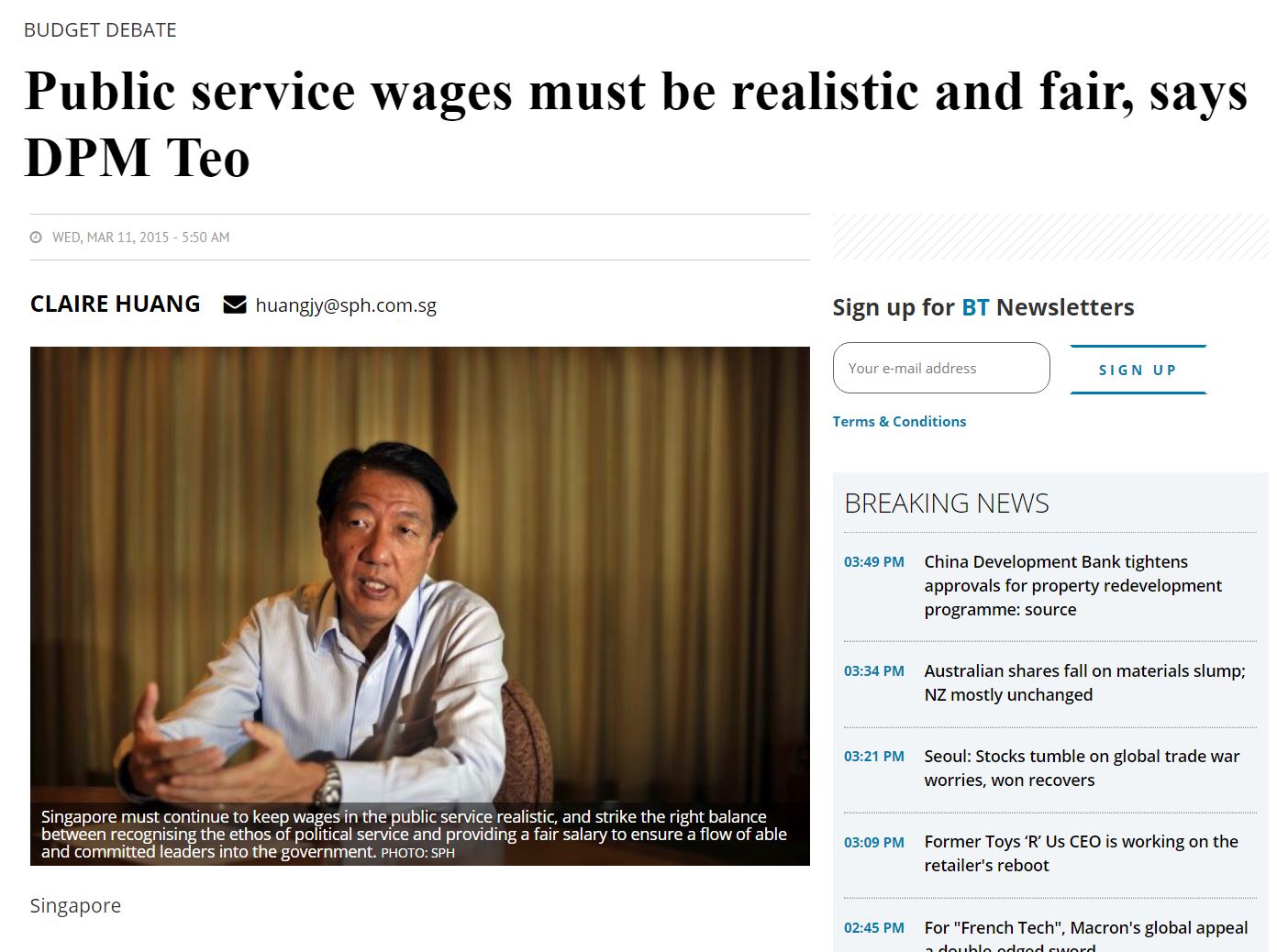This screenshot has height=952, width=1277.
Task: Click the author name CLAIRE HUANG
Action: coord(116,304)
